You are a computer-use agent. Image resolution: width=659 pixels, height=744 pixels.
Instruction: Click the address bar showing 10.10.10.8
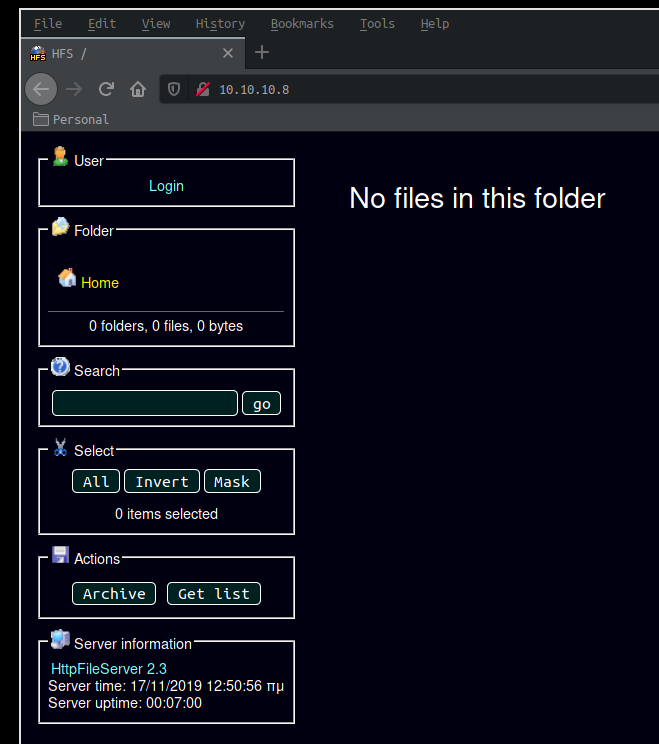pyautogui.click(x=400, y=89)
